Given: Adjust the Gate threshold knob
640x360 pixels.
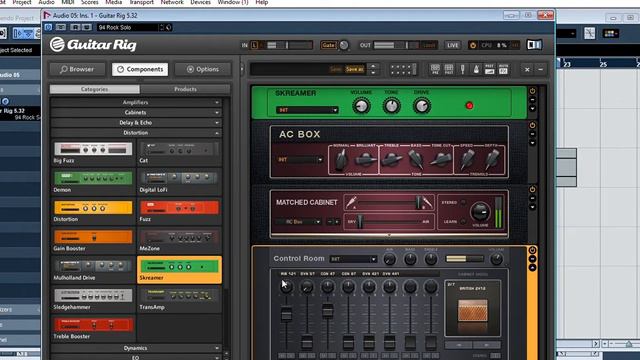Looking at the screenshot, I should tap(344, 45).
